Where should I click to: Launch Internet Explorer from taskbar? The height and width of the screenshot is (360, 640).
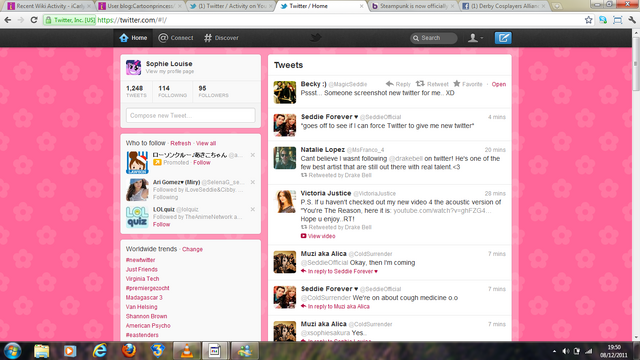click(99, 351)
